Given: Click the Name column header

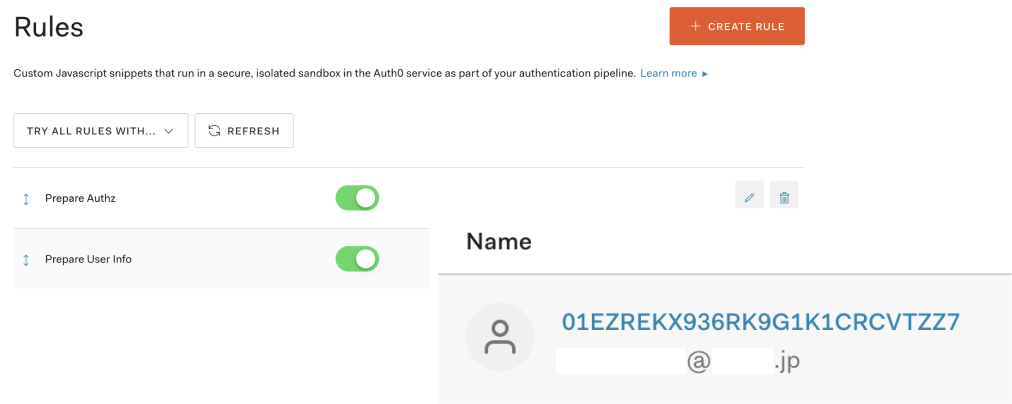Looking at the screenshot, I should pos(499,241).
